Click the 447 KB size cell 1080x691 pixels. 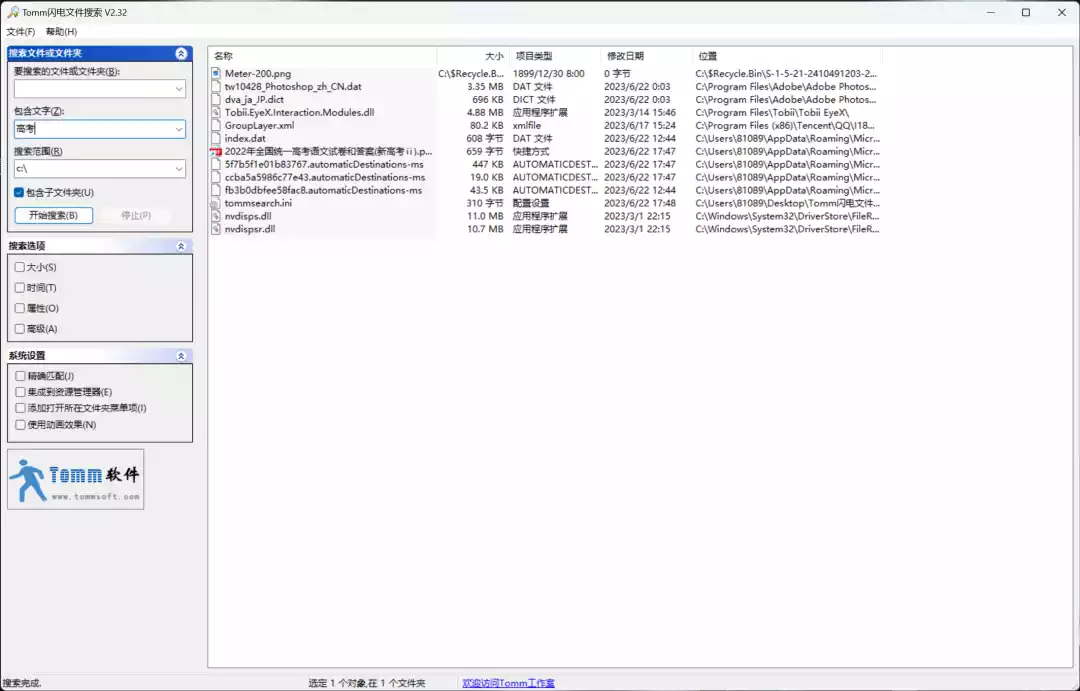[488, 164]
